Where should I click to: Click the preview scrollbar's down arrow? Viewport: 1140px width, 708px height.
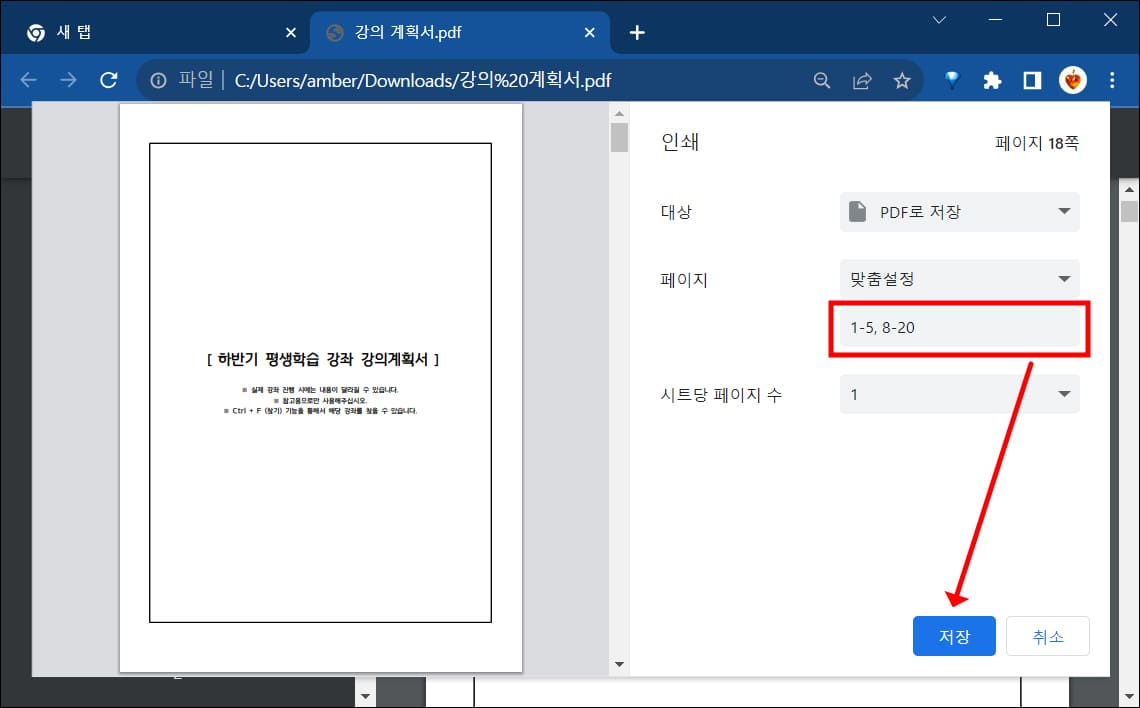619,663
